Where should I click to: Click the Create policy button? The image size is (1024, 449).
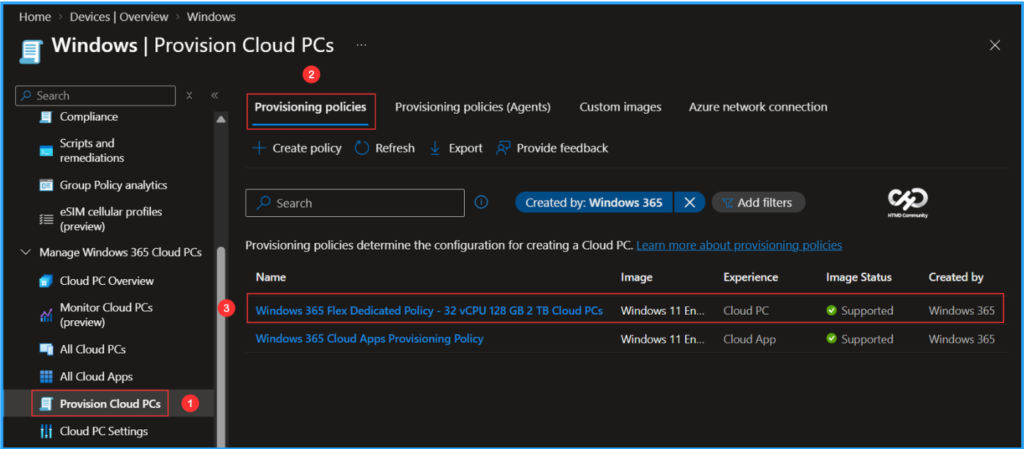(297, 148)
